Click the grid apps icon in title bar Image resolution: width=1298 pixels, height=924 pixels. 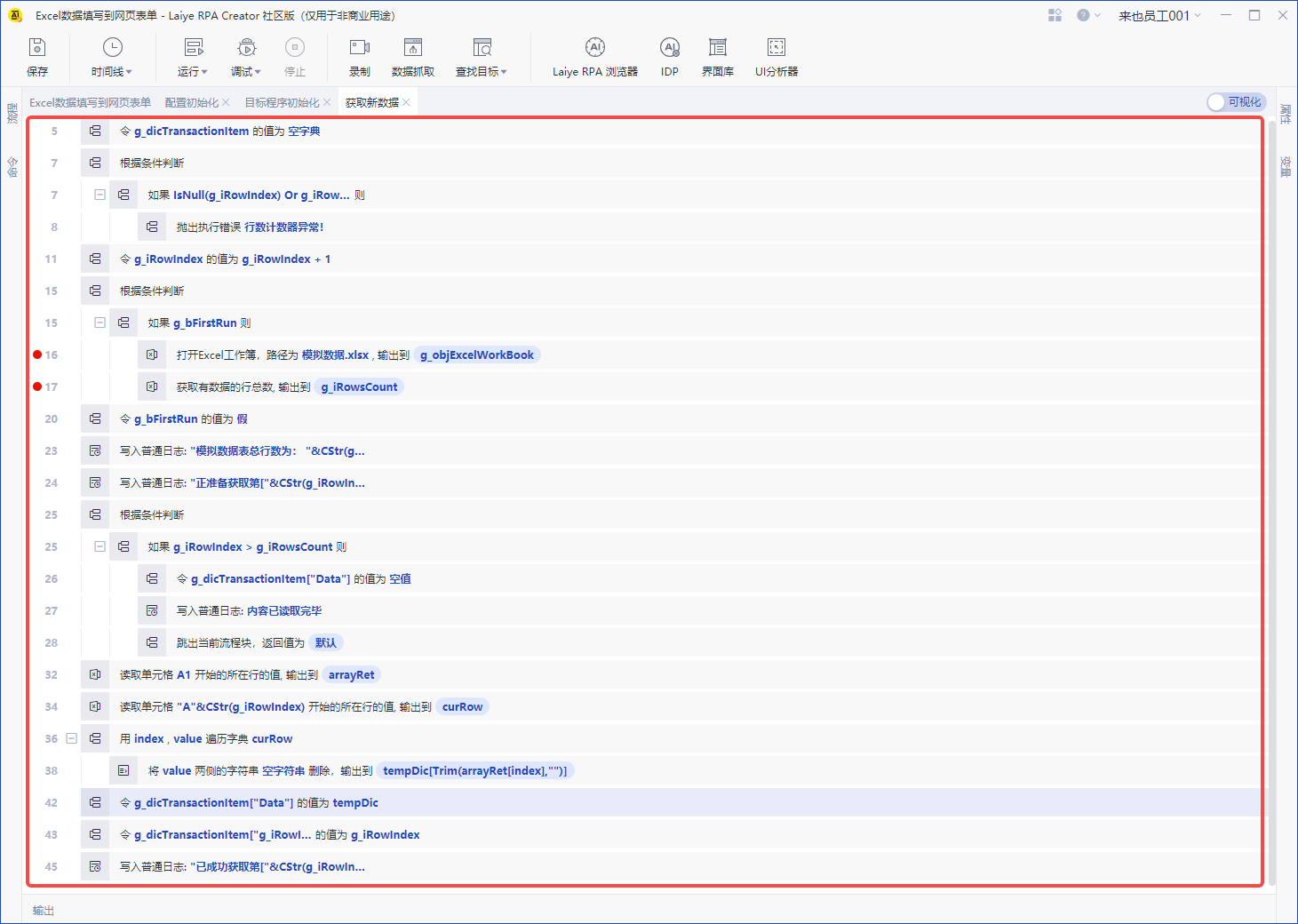point(1055,15)
